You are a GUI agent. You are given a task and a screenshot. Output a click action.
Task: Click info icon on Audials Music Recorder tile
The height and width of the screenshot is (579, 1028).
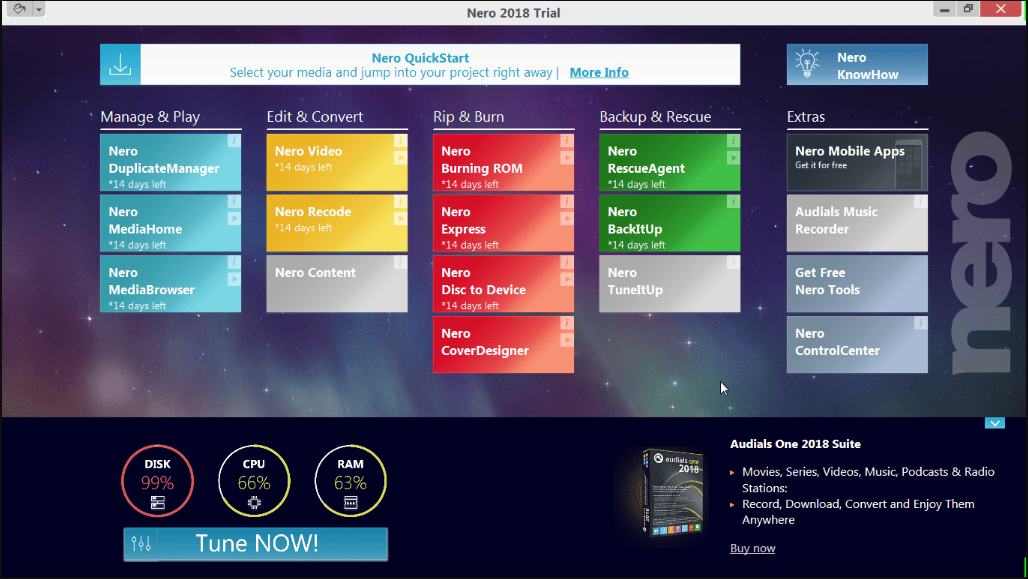tap(921, 201)
